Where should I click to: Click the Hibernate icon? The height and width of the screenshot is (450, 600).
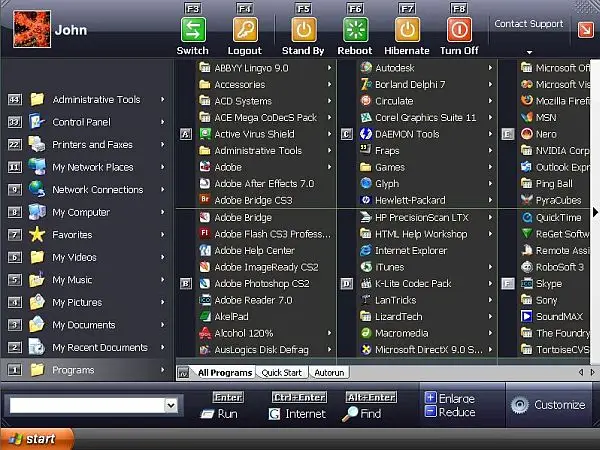click(407, 29)
